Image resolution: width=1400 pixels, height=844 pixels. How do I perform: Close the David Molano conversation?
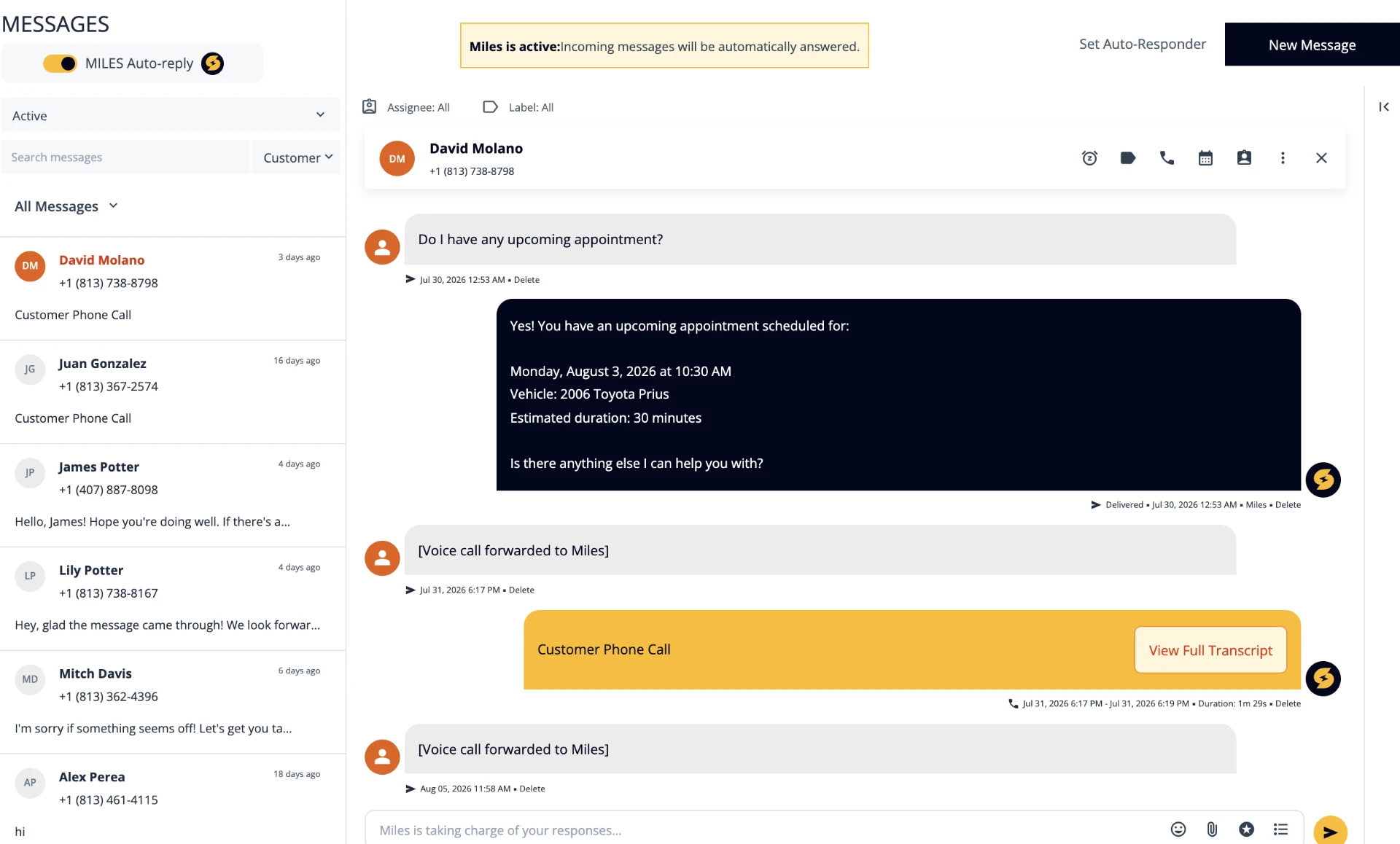pyautogui.click(x=1321, y=158)
